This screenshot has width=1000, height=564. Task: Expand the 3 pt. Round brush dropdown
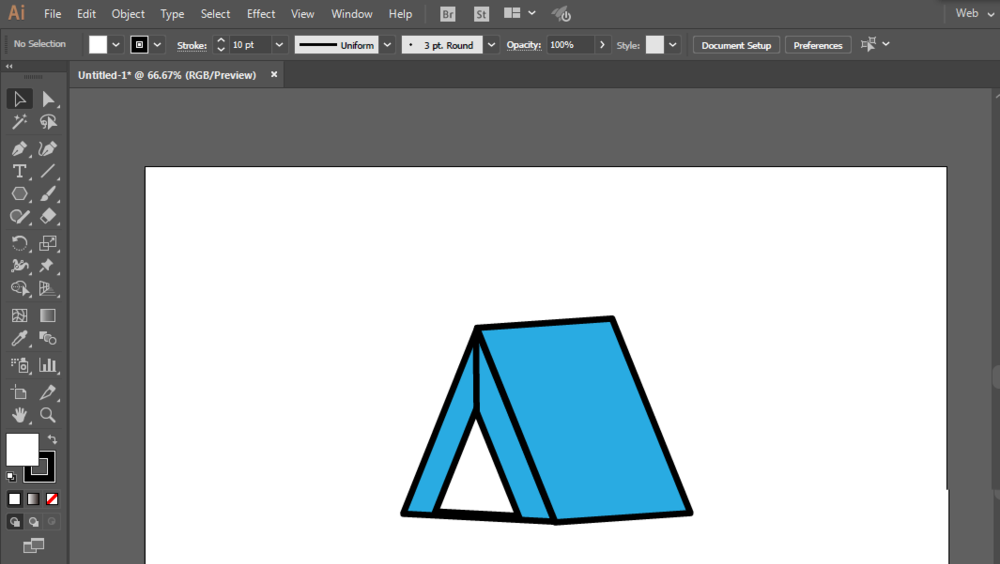click(491, 45)
